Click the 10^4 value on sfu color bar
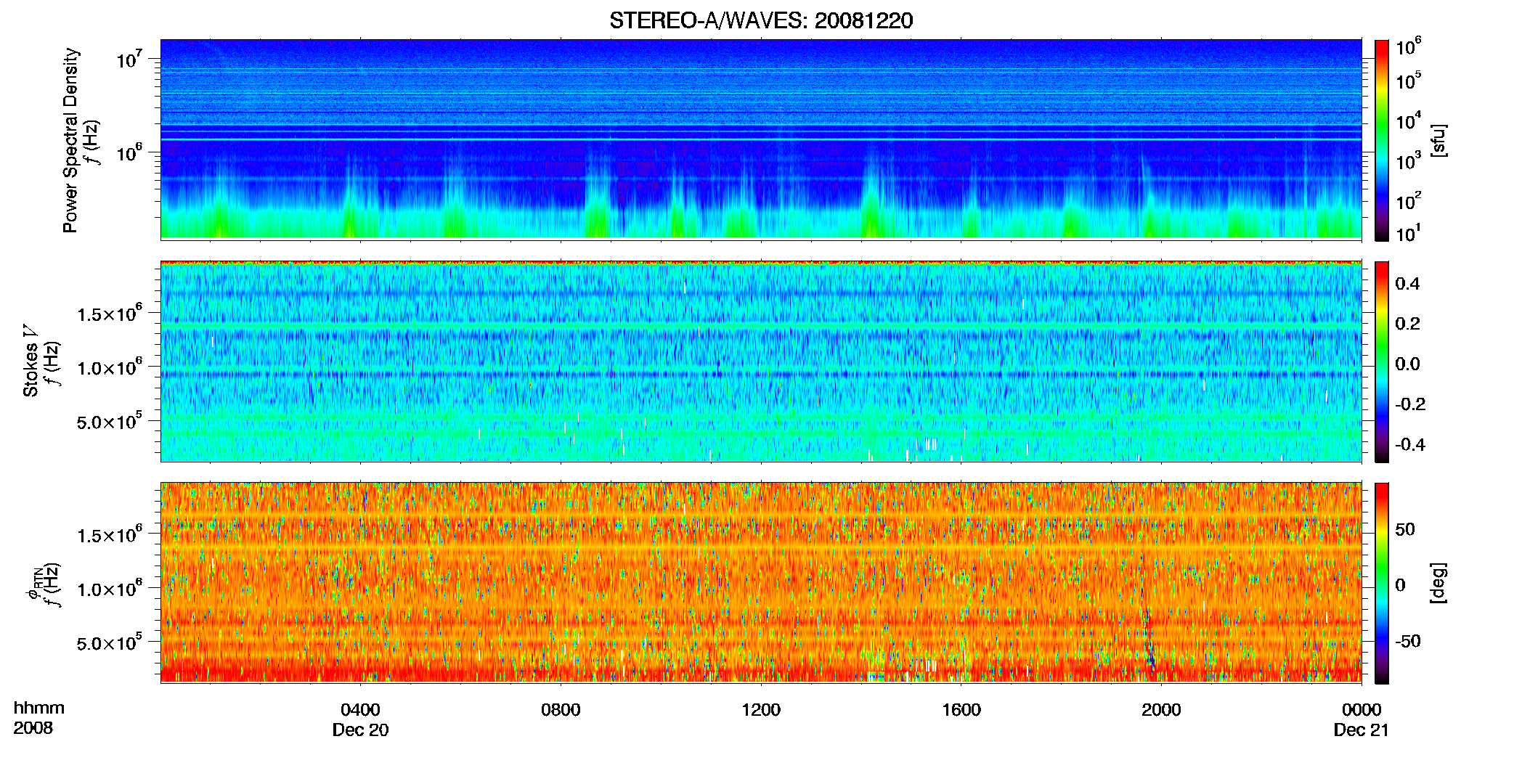This screenshot has height=784, width=1522. [x=1409, y=121]
